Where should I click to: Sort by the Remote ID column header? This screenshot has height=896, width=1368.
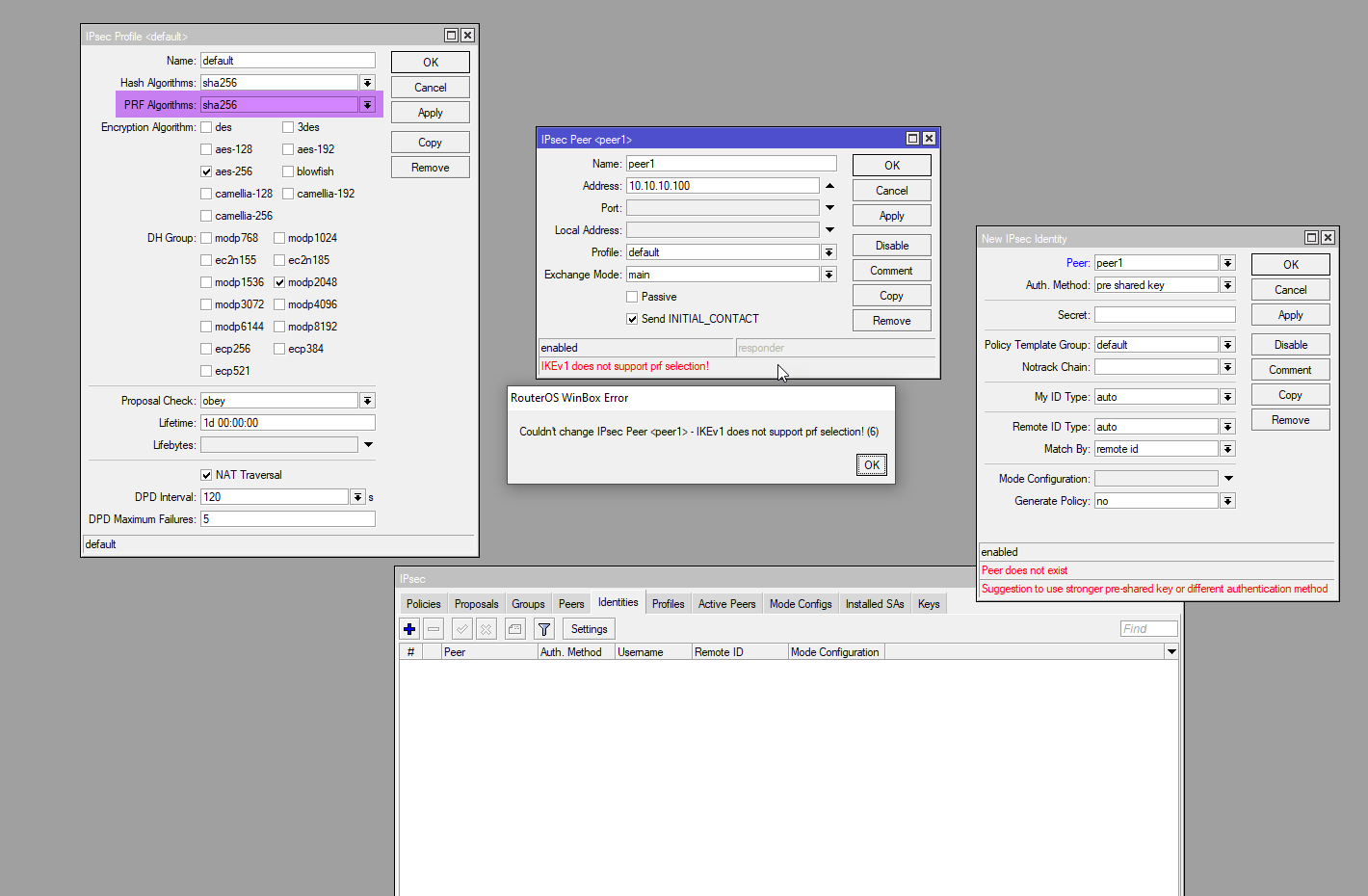click(740, 652)
